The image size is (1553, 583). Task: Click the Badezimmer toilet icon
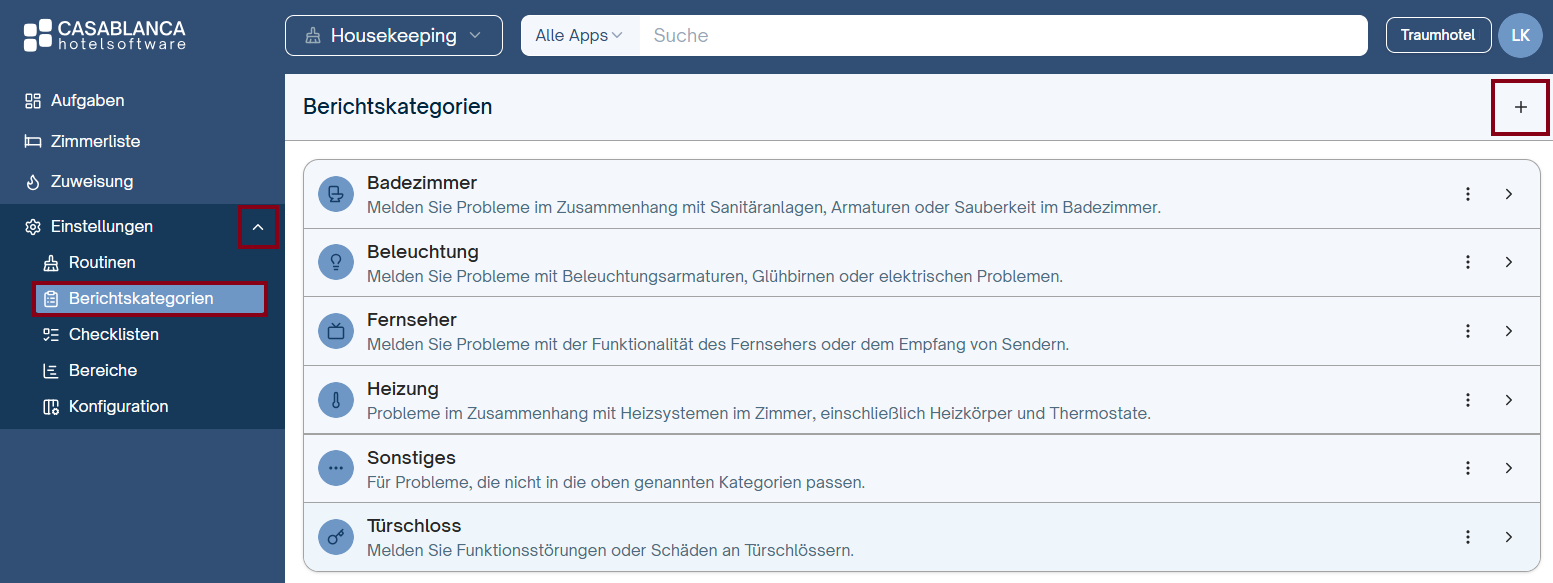[x=336, y=194]
